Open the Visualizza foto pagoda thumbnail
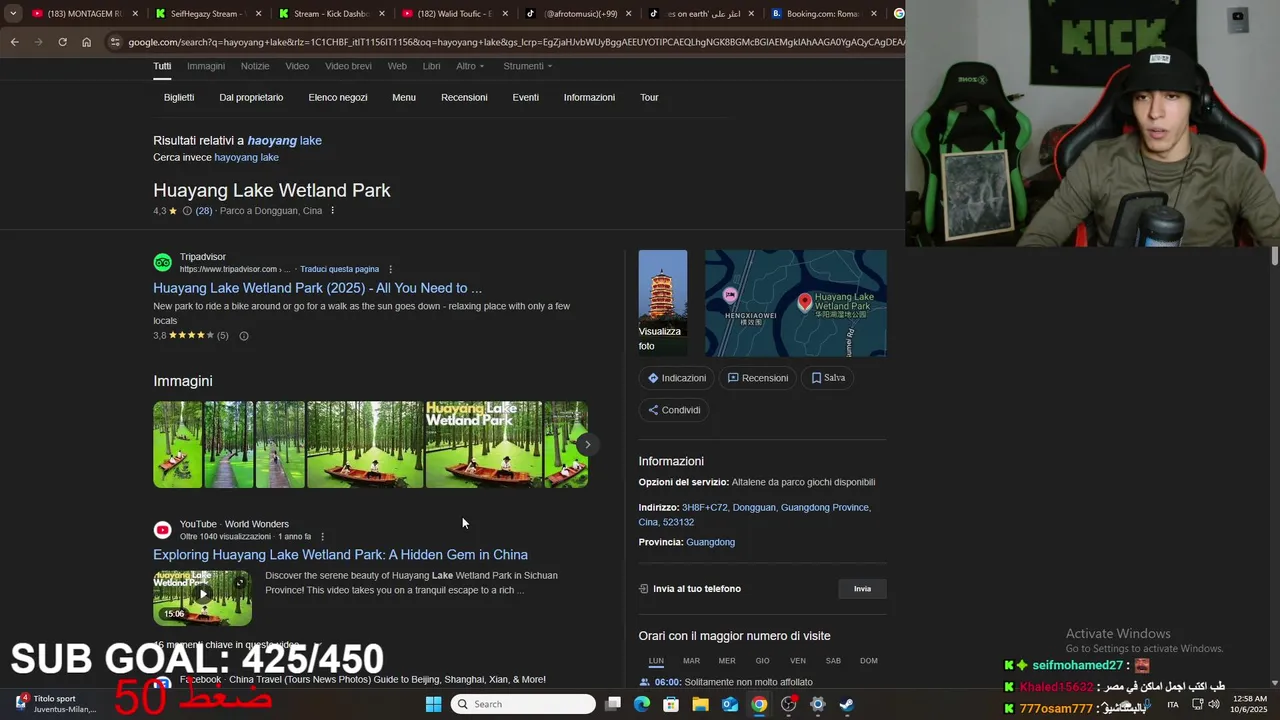This screenshot has width=1280, height=720. [663, 303]
